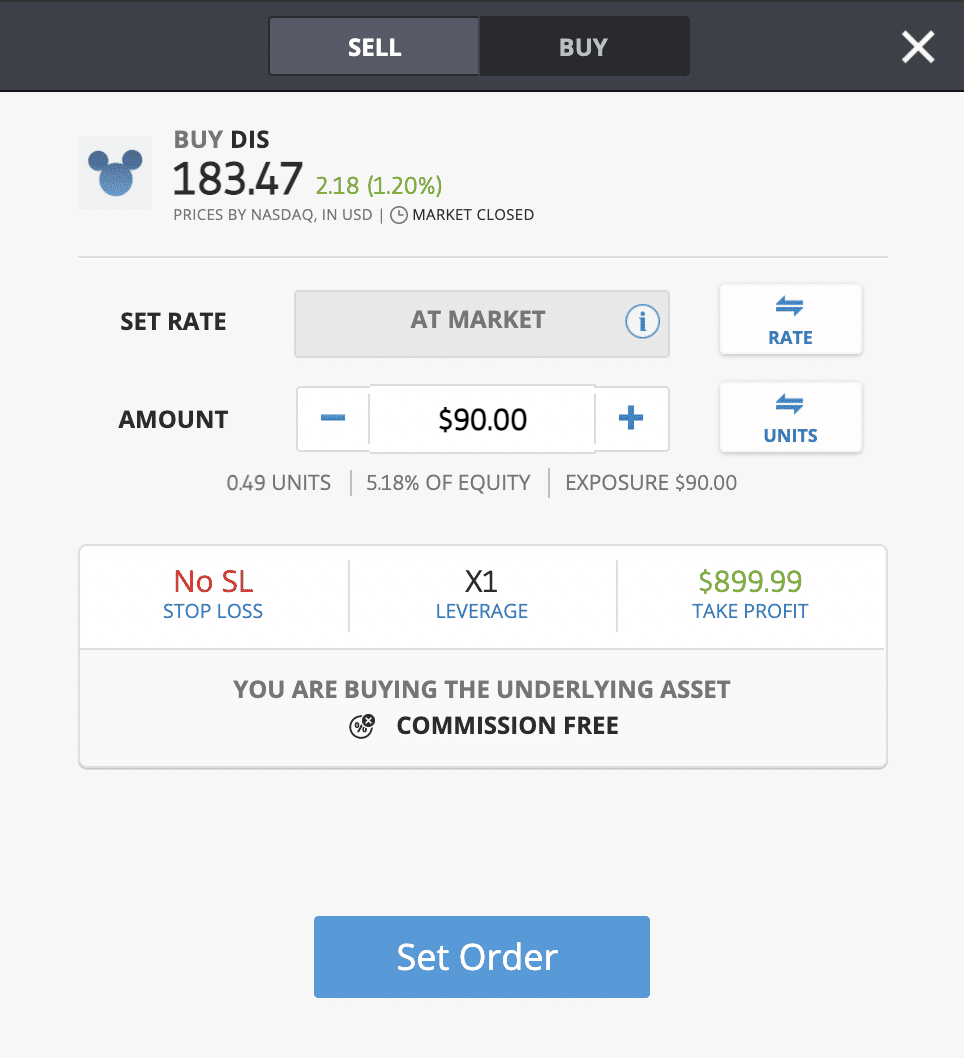Toggle amount to UNITS mode
The width and height of the screenshot is (964, 1058).
pyautogui.click(x=791, y=417)
